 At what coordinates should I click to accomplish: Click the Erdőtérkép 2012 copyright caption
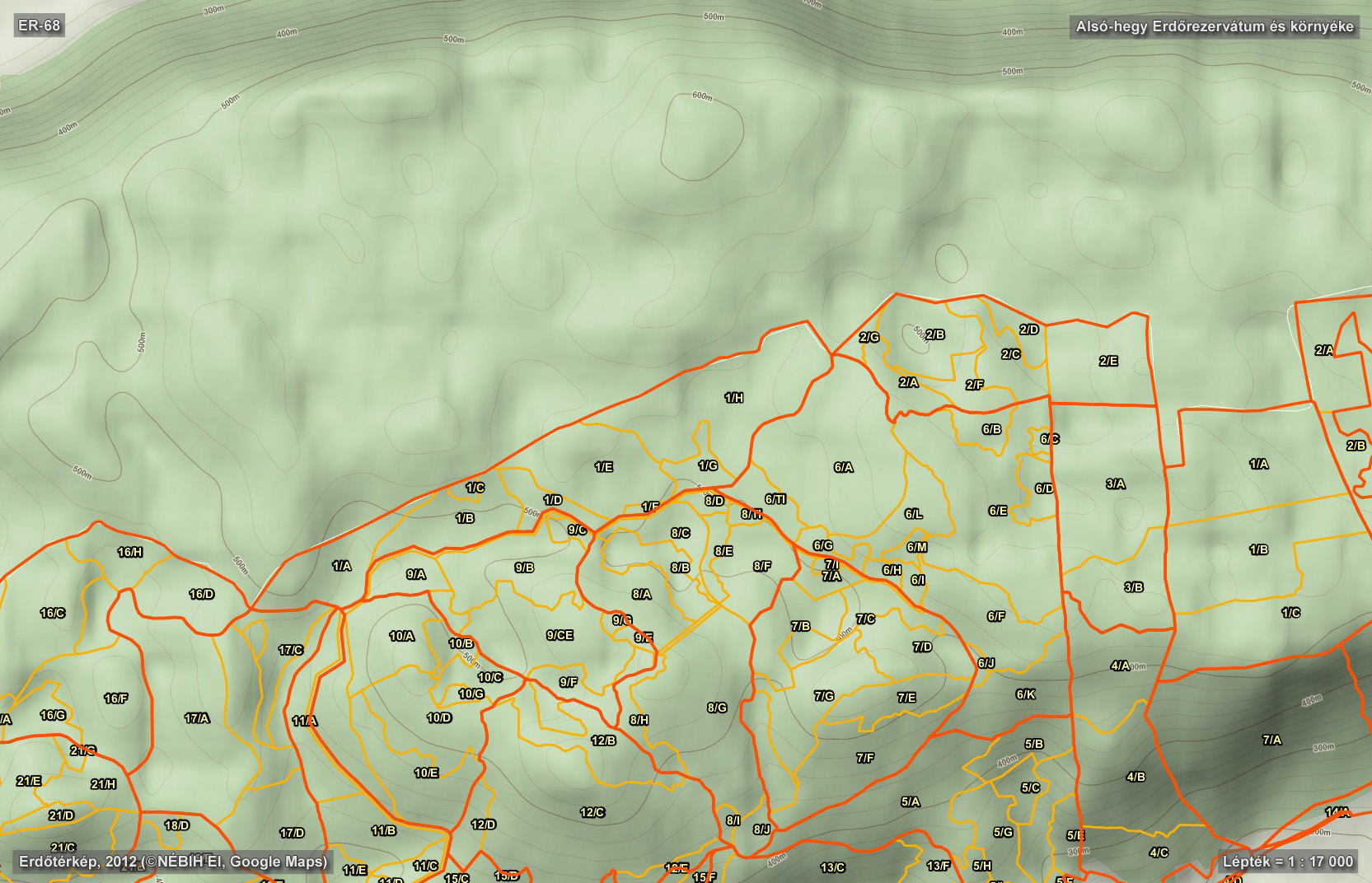[x=173, y=862]
